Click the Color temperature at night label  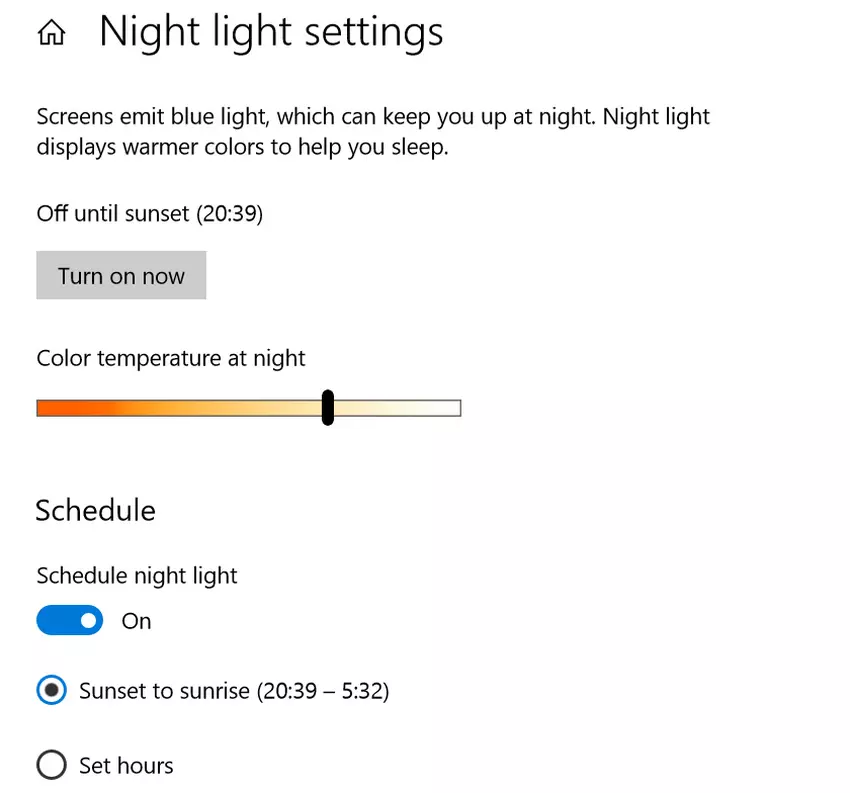coord(171,358)
